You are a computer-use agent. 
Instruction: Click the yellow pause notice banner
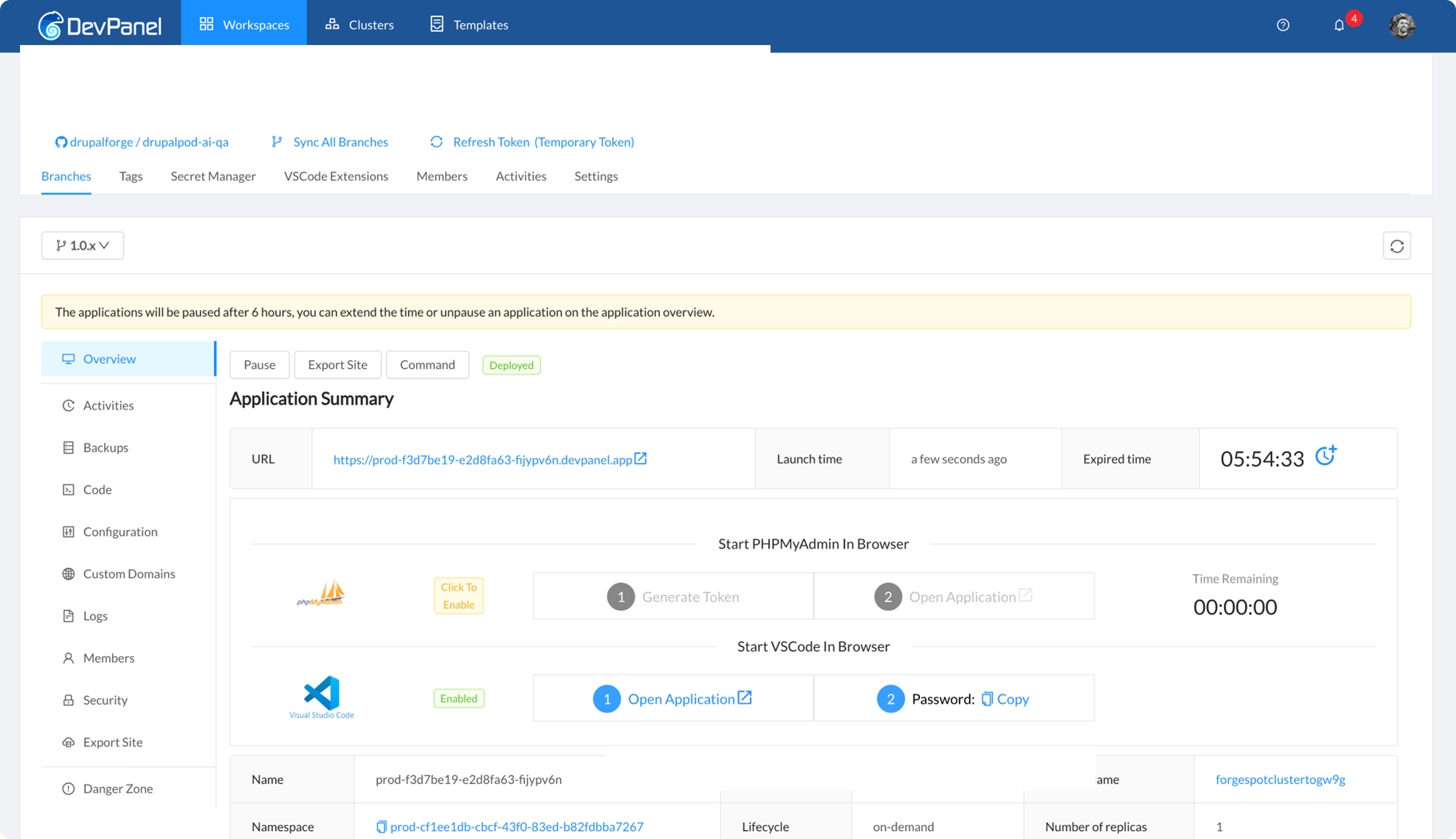tap(725, 312)
